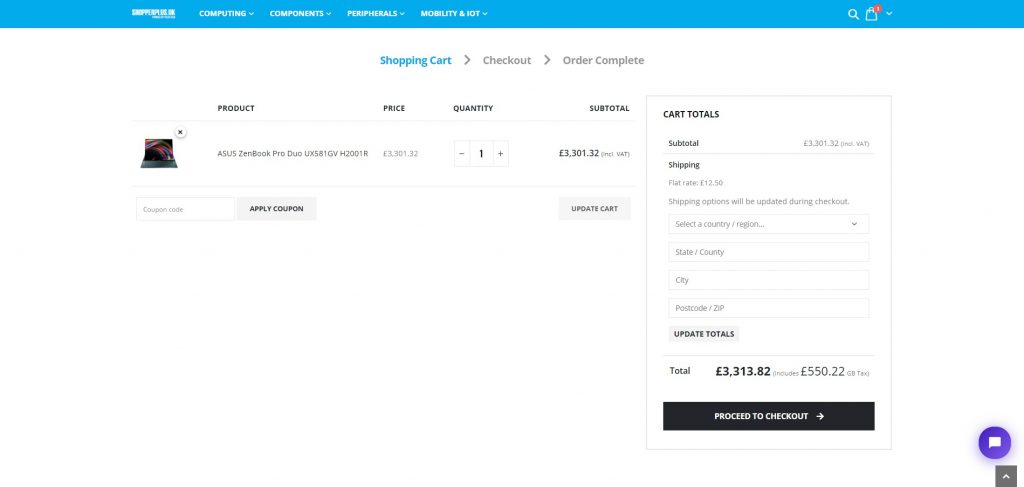Focus the State / County field
Screen dimensions: 1024x487
coord(769,252)
